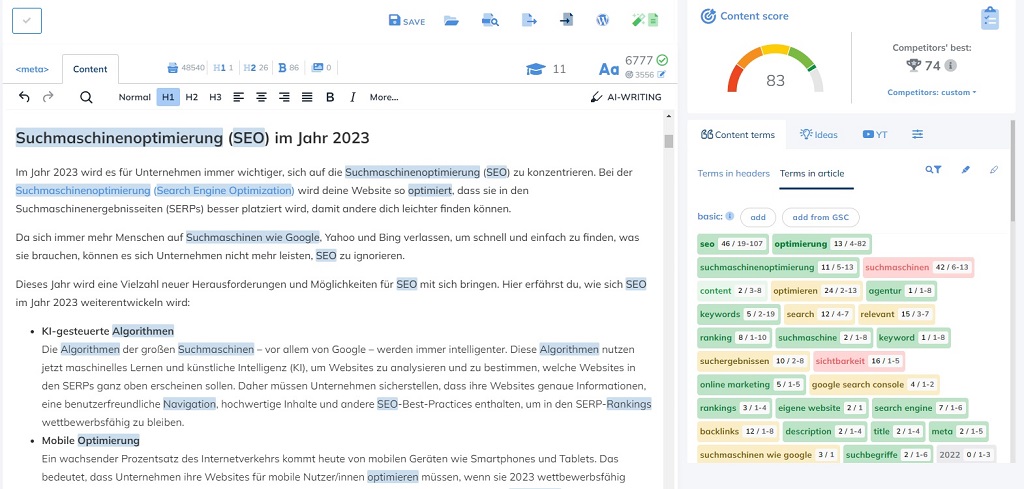The height and width of the screenshot is (489, 1024).
Task: Click the graduation cap readability icon
Action: click(x=536, y=69)
